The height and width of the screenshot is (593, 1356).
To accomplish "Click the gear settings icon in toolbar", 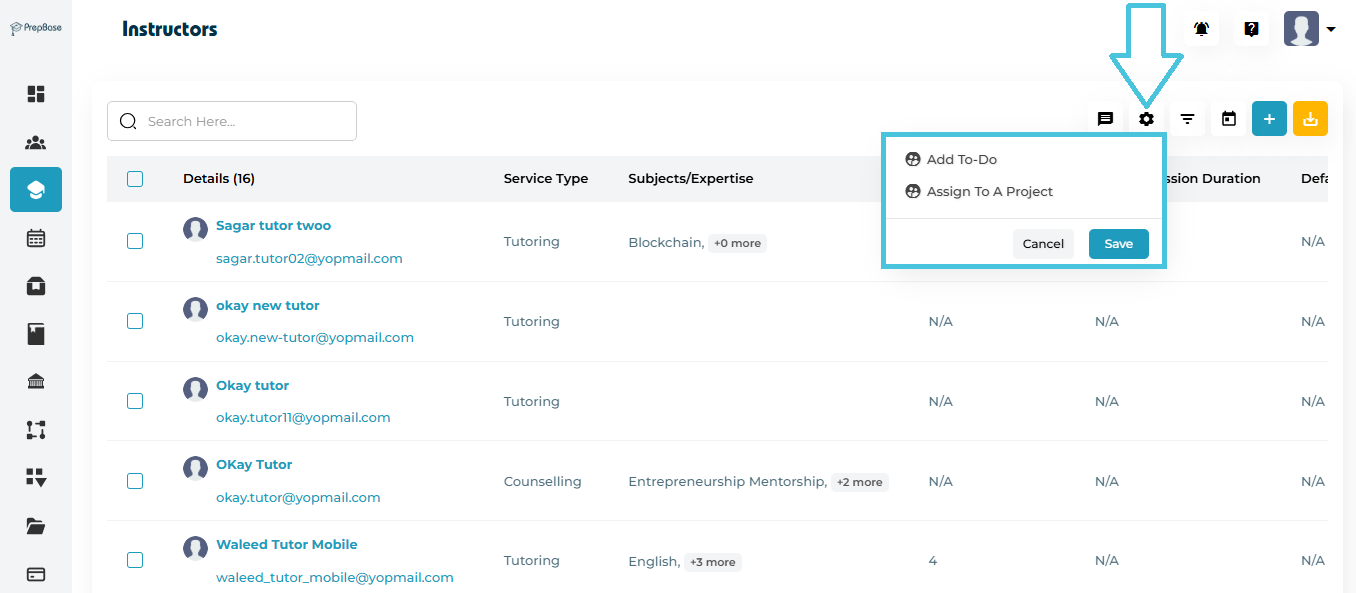I will click(1146, 119).
